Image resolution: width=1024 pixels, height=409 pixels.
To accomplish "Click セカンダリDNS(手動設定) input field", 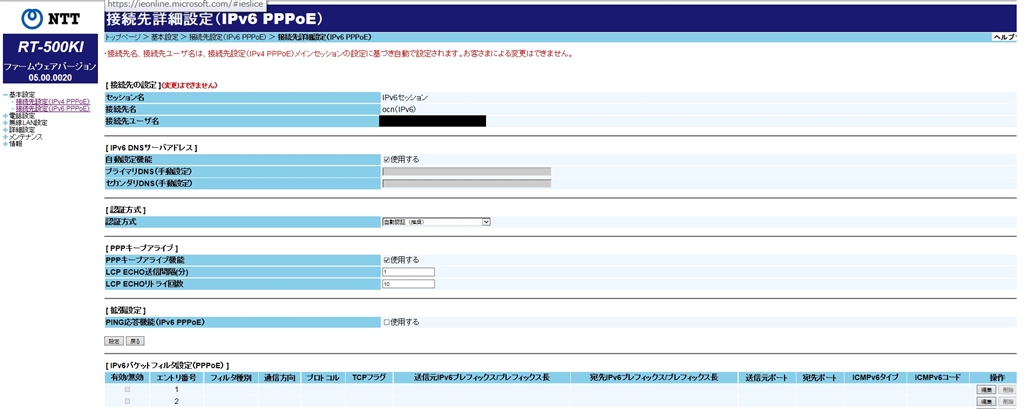I will point(466,184).
